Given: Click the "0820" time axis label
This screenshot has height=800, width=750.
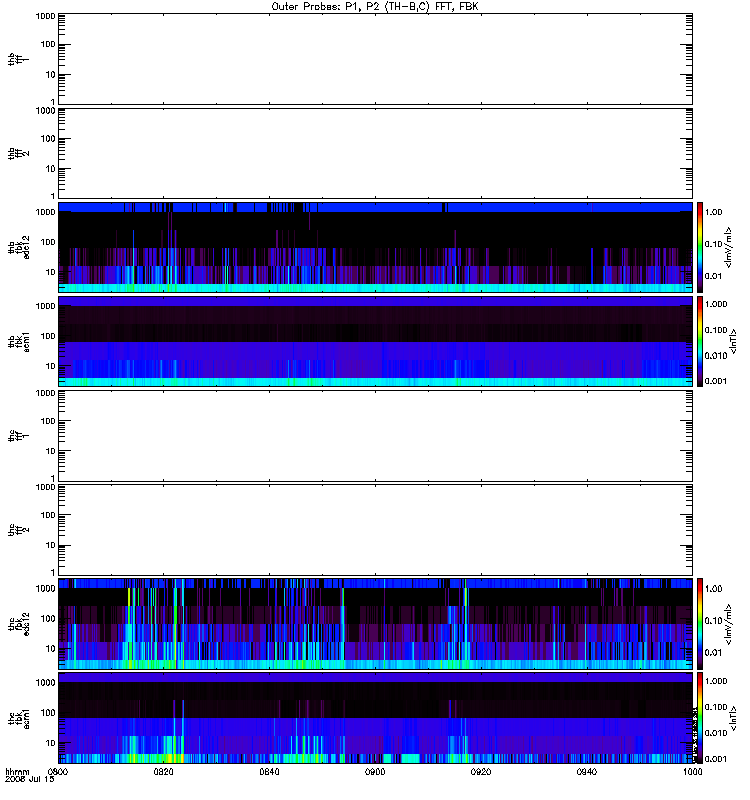Looking at the screenshot, I should tap(163, 771).
